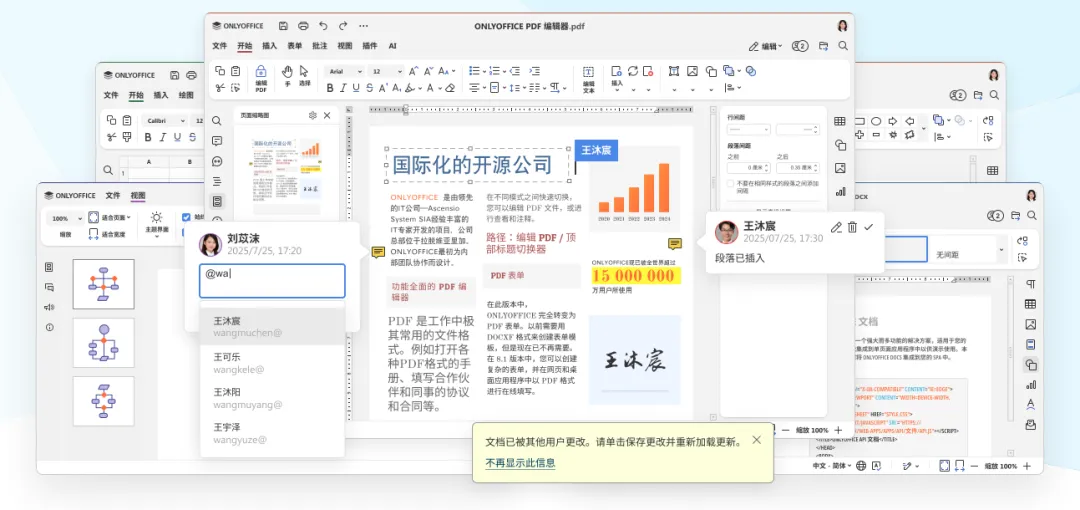Open 绘图 tab in spreadsheet window
The image size is (1080, 510).
tap(186, 95)
